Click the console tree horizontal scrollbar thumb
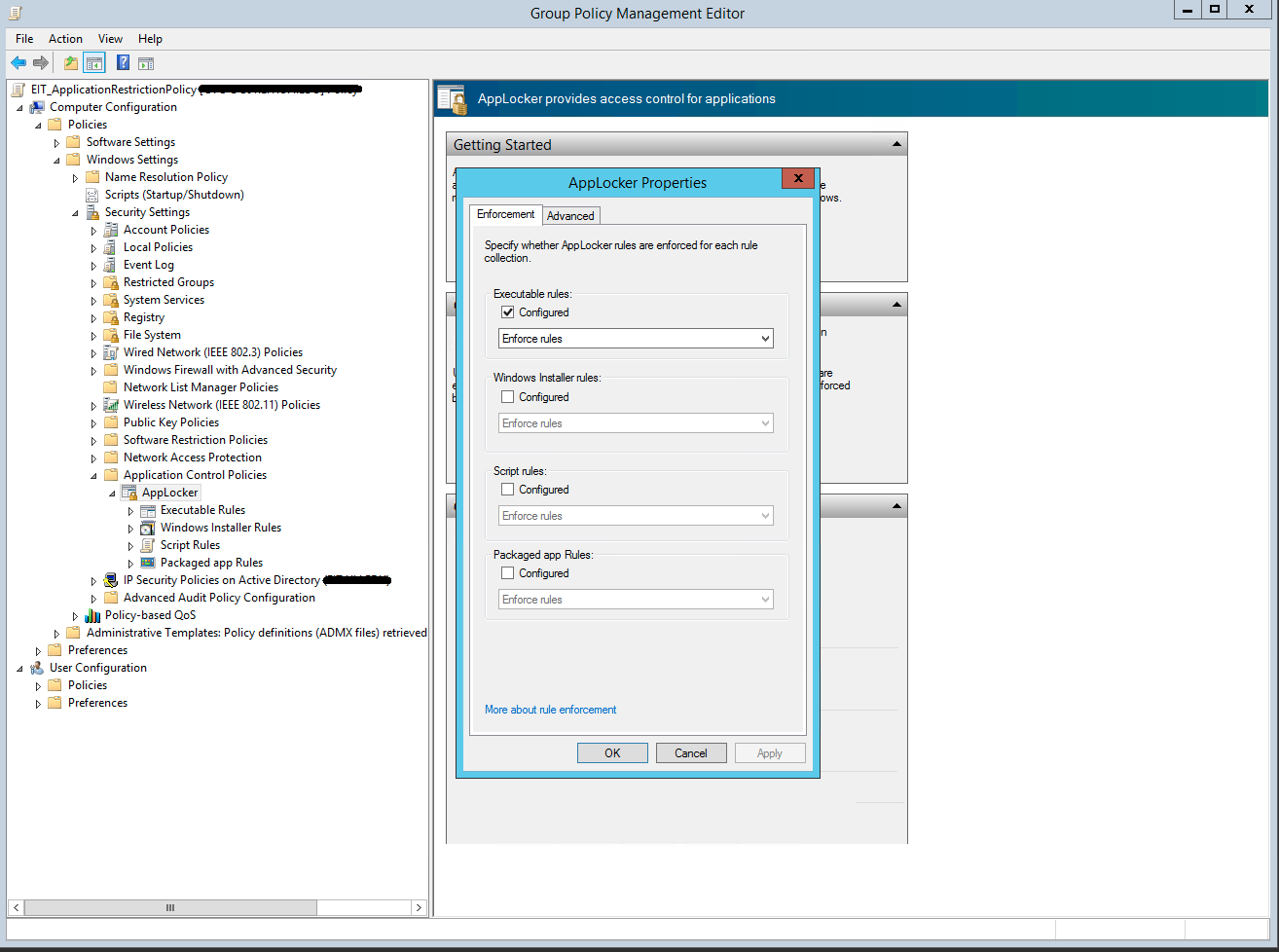Screen dimensions: 1279x952 pos(170,907)
